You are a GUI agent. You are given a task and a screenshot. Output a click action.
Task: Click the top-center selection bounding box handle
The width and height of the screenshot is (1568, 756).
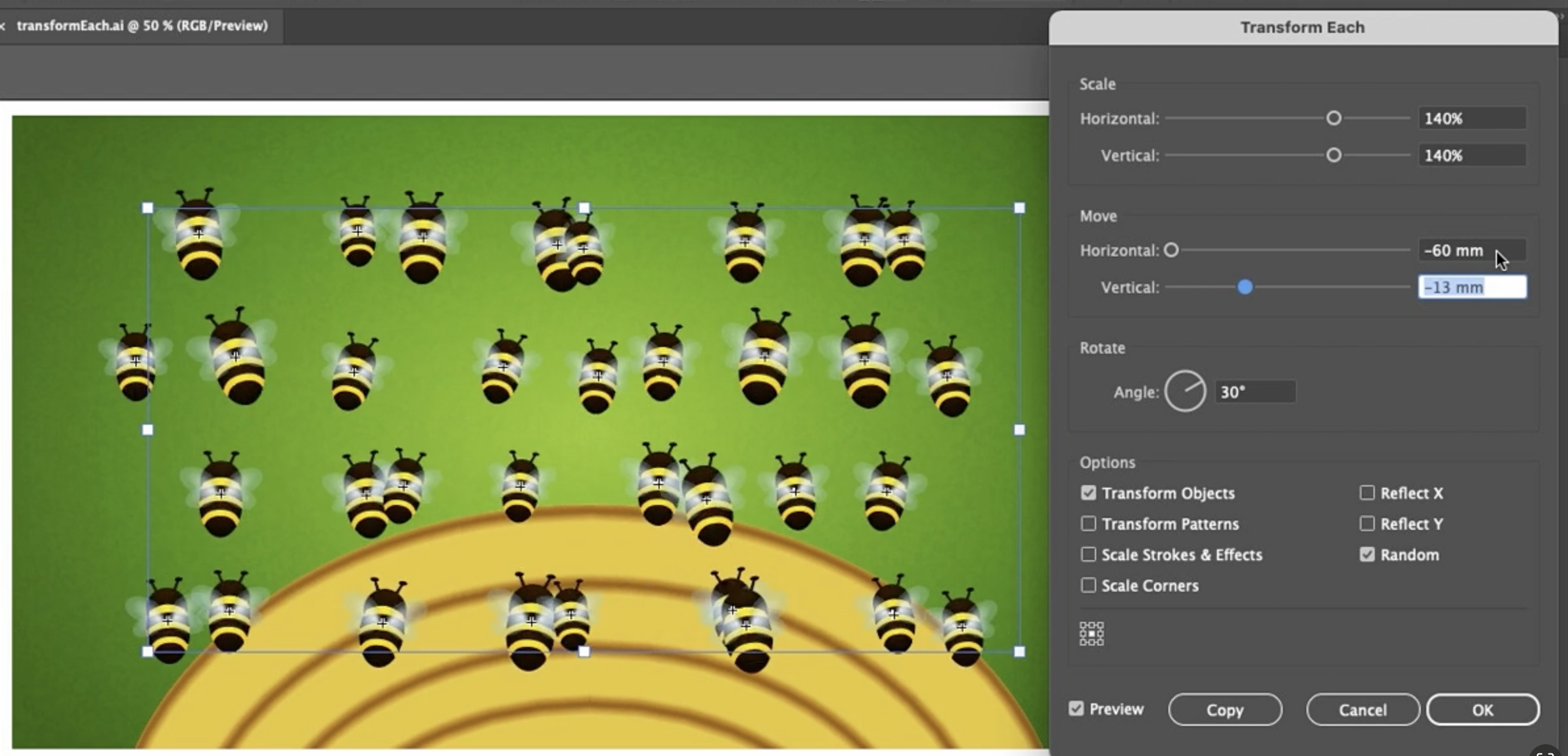click(584, 208)
